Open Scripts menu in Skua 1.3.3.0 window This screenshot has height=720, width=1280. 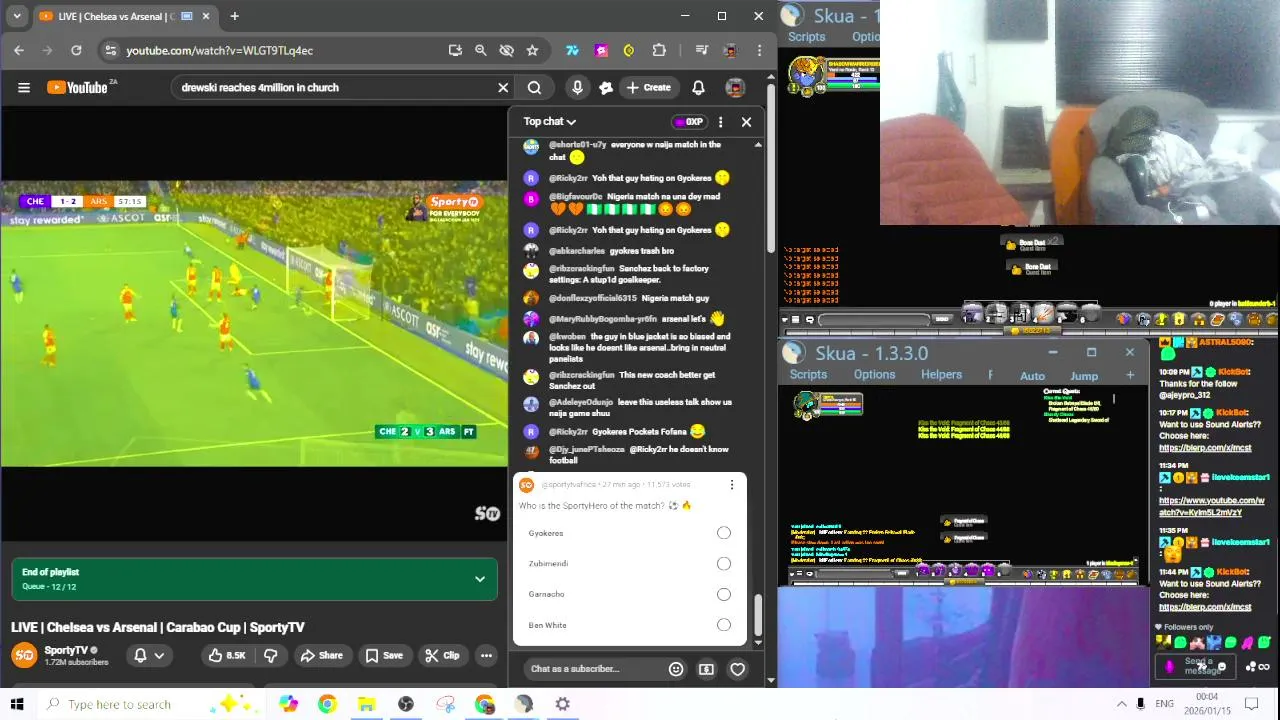[x=808, y=375]
